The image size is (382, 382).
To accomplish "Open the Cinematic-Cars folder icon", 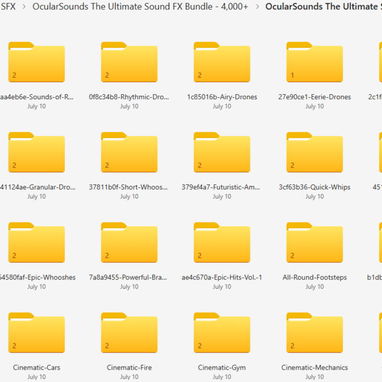I will [36, 333].
